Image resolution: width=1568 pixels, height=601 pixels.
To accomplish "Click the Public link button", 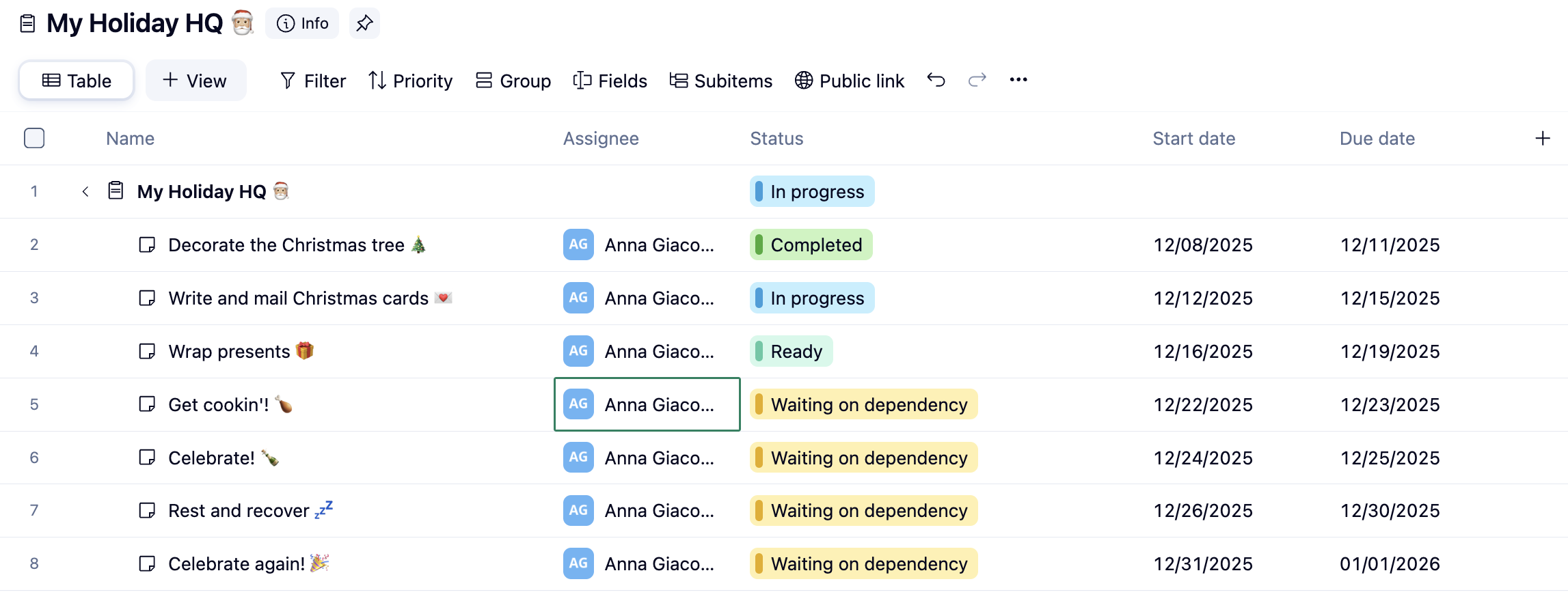I will [x=850, y=81].
